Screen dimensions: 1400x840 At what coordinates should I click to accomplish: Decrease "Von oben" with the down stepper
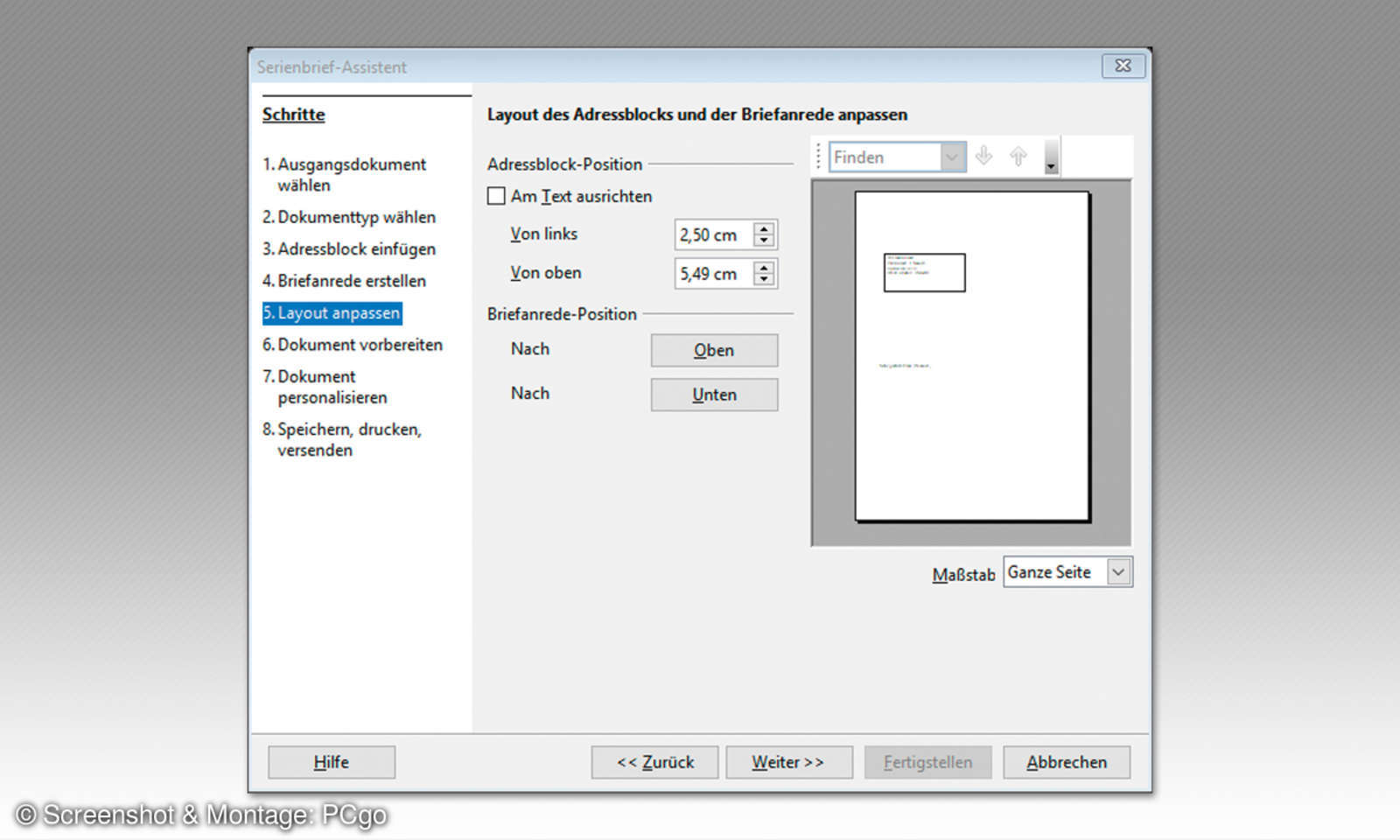(x=763, y=279)
